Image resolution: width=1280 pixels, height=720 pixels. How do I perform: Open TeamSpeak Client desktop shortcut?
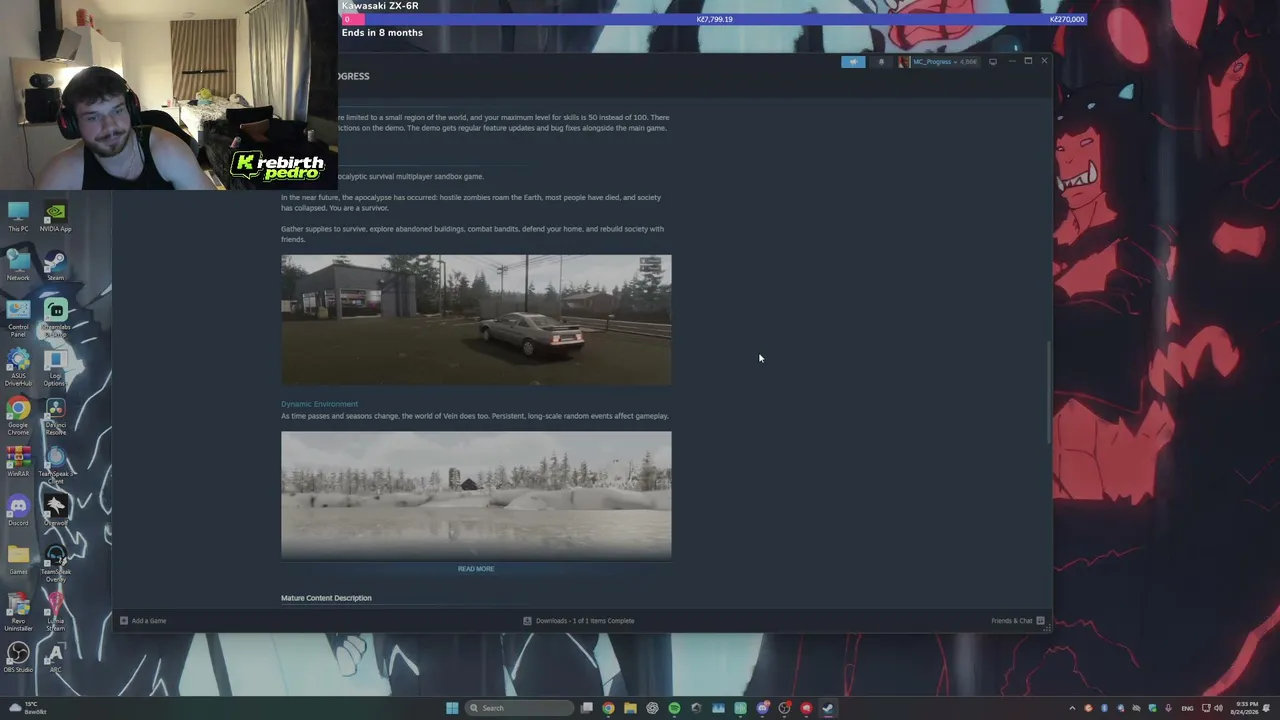coord(55,465)
